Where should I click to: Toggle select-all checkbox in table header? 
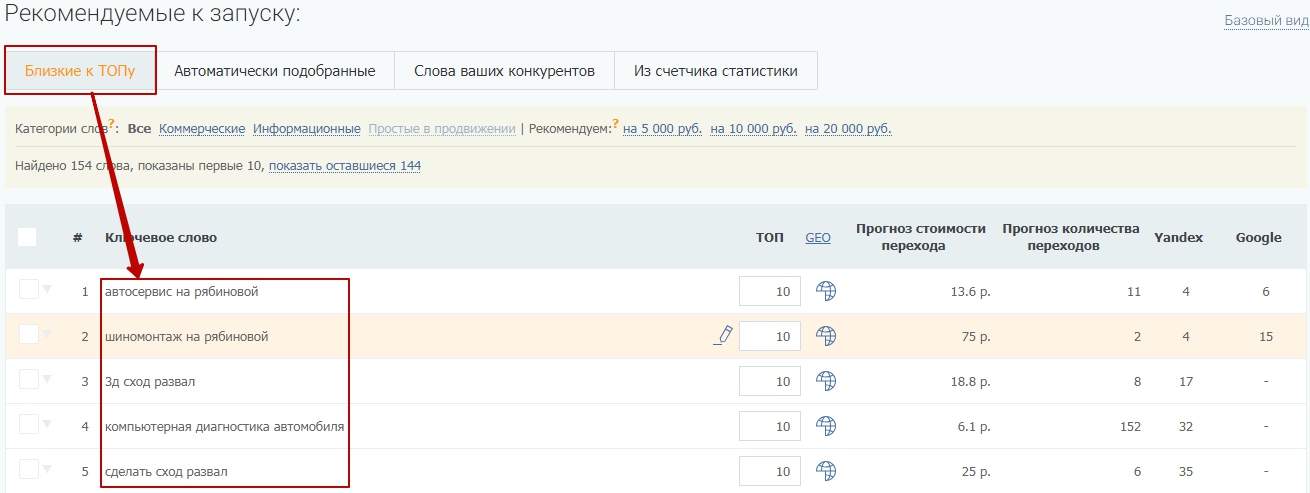(x=27, y=237)
